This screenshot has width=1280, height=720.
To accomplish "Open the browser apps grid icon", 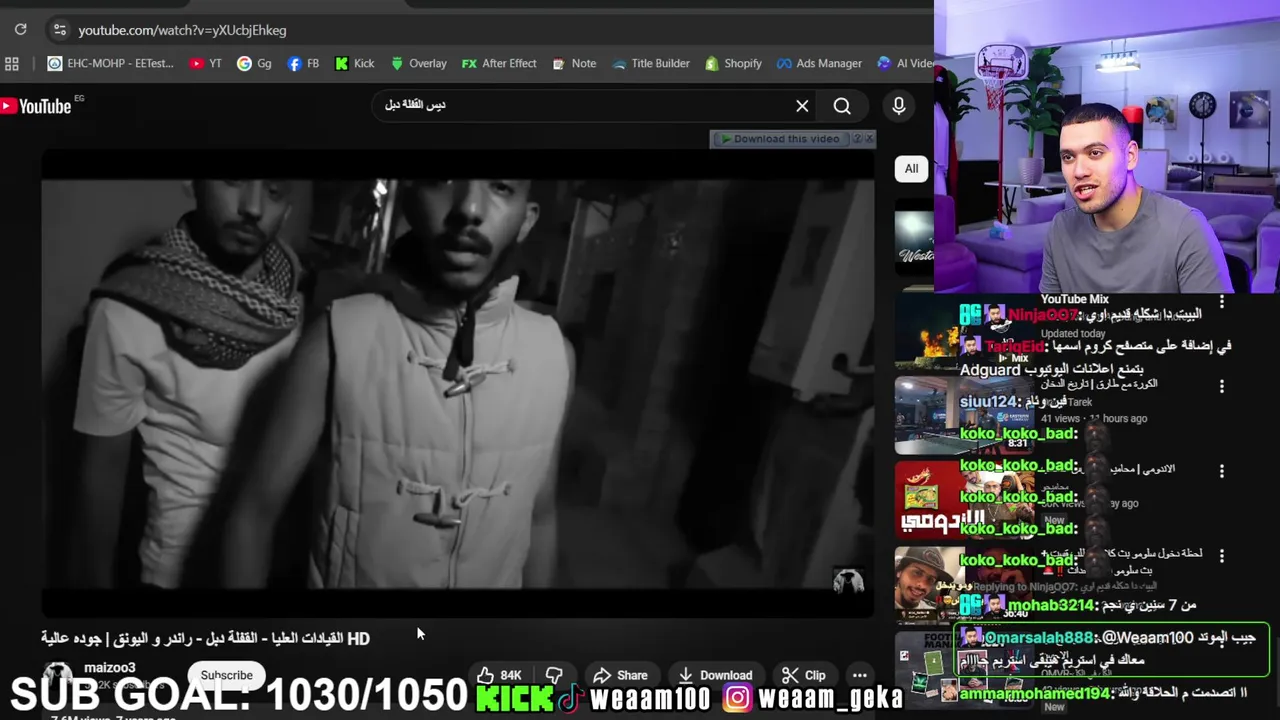I will pos(12,64).
